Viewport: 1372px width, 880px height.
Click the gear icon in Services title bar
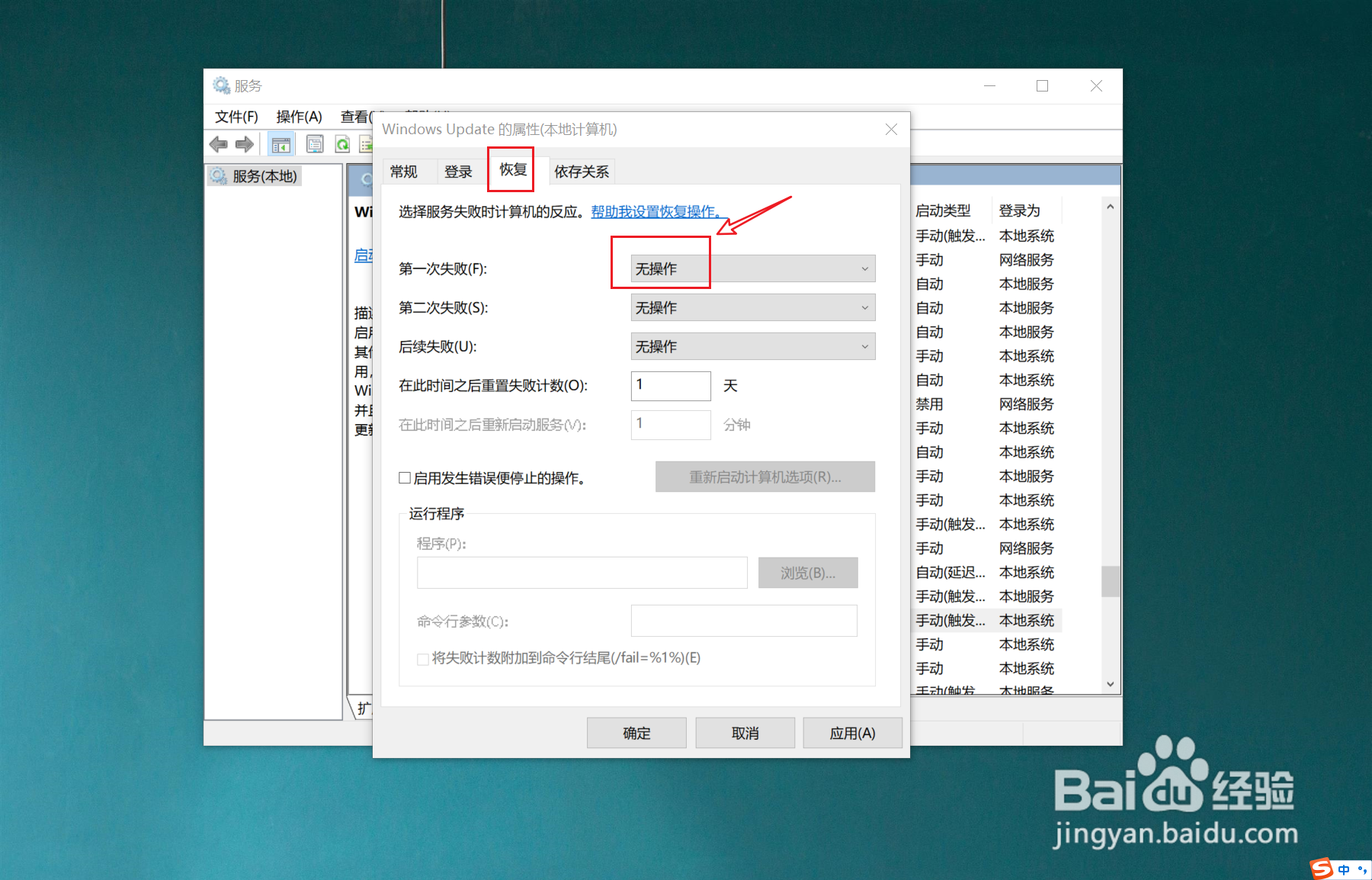pos(221,85)
